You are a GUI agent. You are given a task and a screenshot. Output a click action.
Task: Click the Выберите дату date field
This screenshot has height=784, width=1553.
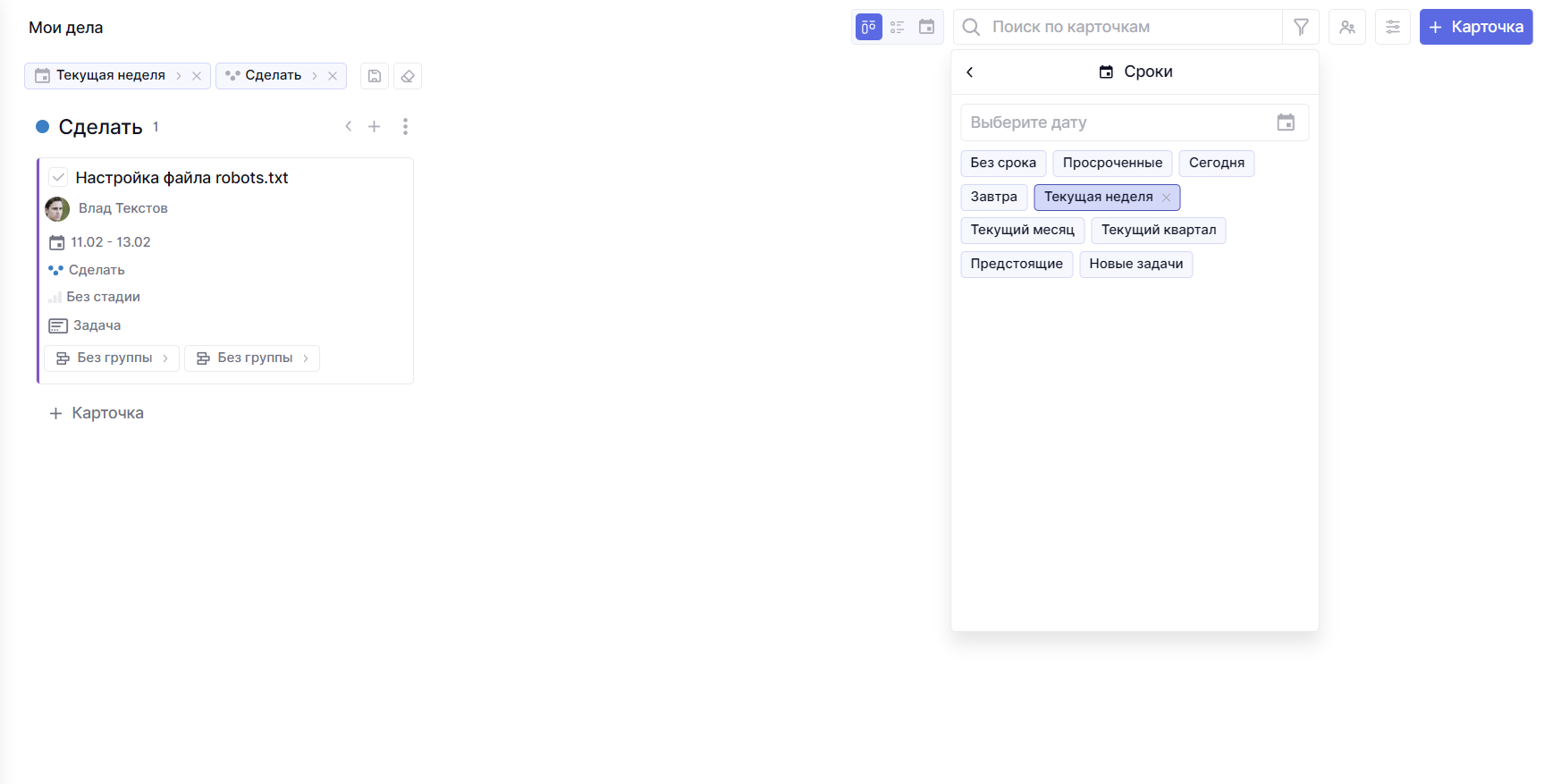[1118, 122]
